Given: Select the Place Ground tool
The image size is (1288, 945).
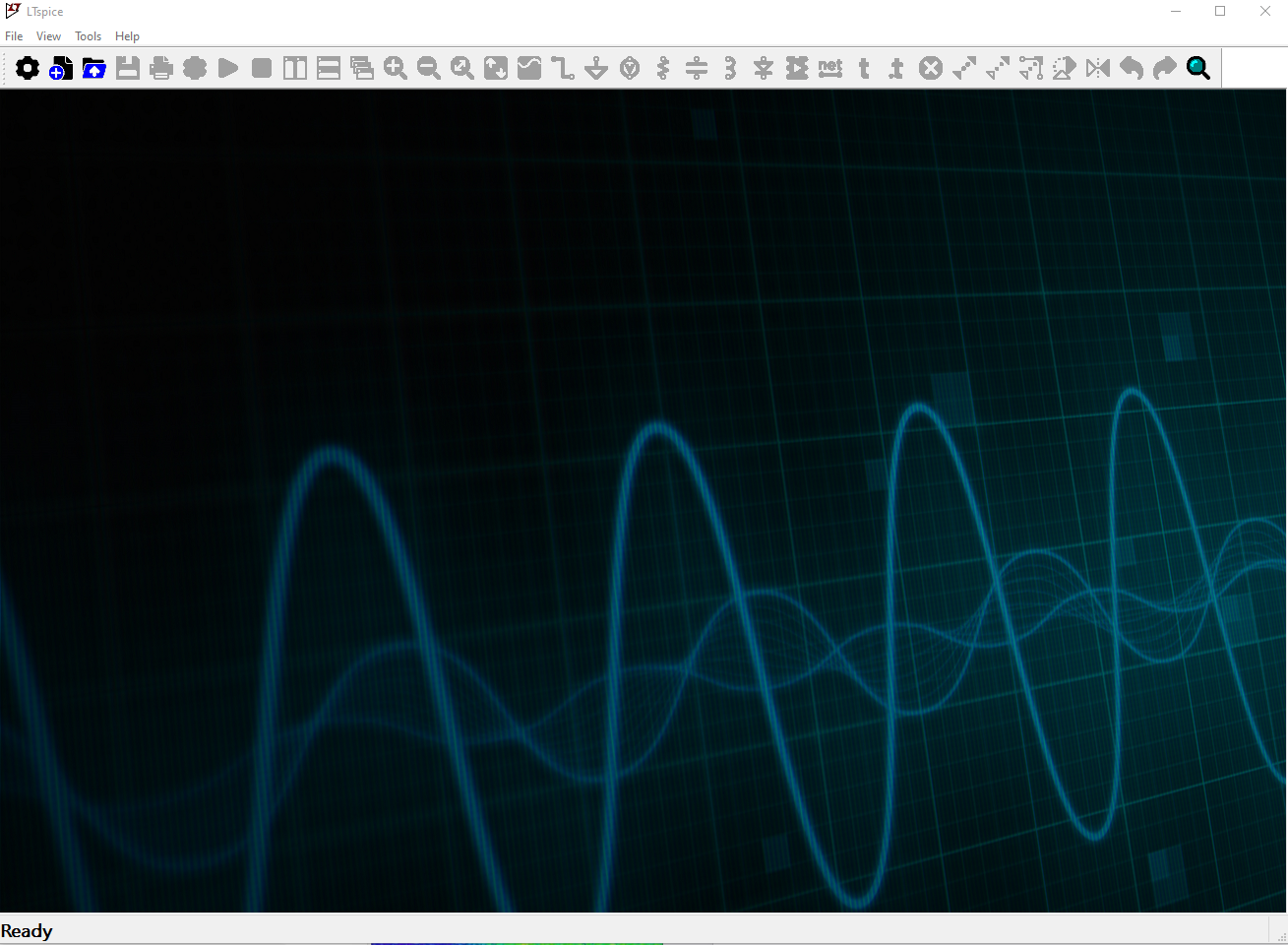Looking at the screenshot, I should 596,68.
